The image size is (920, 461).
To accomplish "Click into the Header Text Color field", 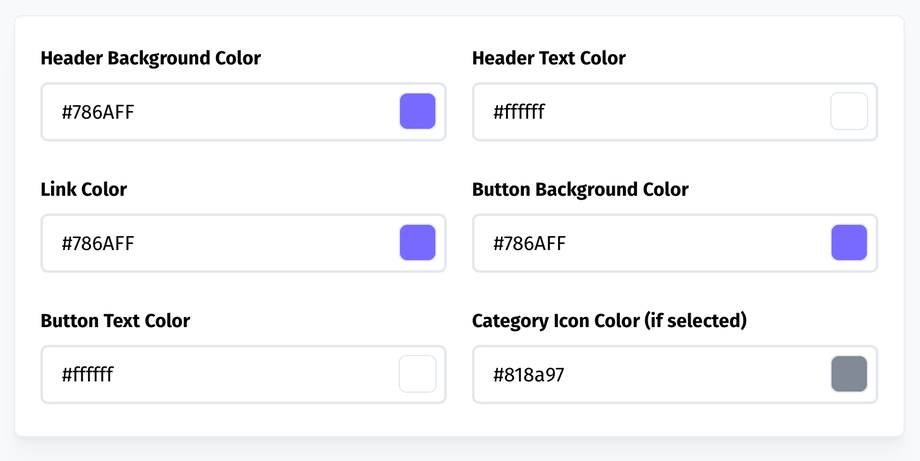I will [650, 112].
